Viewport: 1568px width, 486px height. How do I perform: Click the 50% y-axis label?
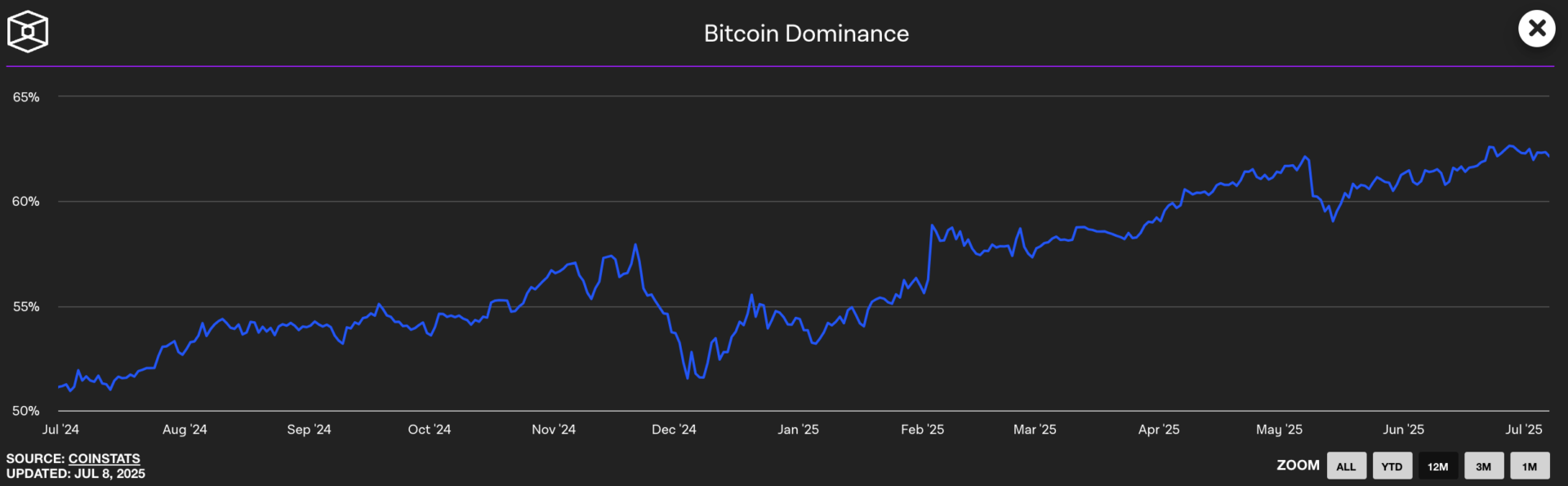26,412
